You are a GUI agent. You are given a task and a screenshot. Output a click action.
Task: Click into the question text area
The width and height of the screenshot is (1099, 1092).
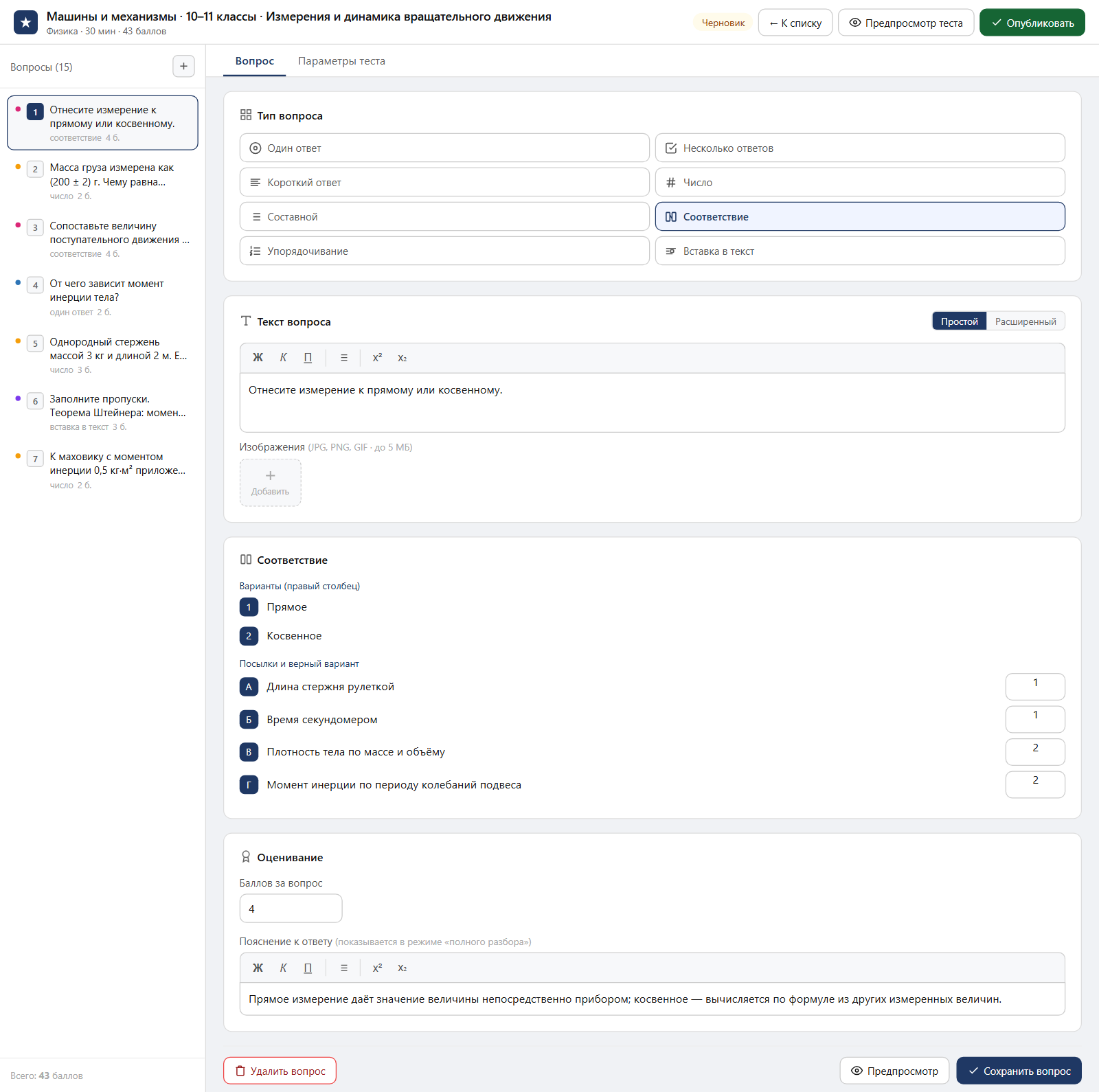(653, 402)
